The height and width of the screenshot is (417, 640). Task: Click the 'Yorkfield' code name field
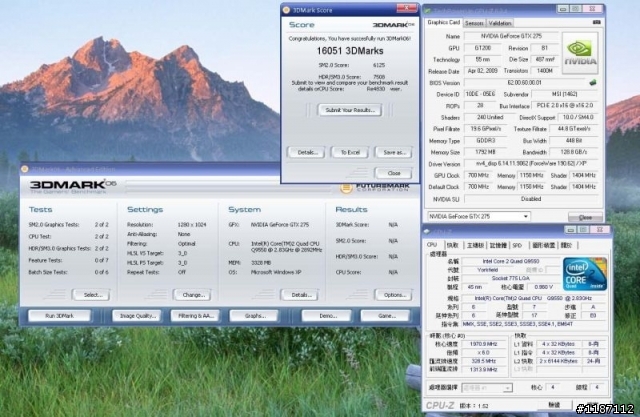pyautogui.click(x=487, y=270)
